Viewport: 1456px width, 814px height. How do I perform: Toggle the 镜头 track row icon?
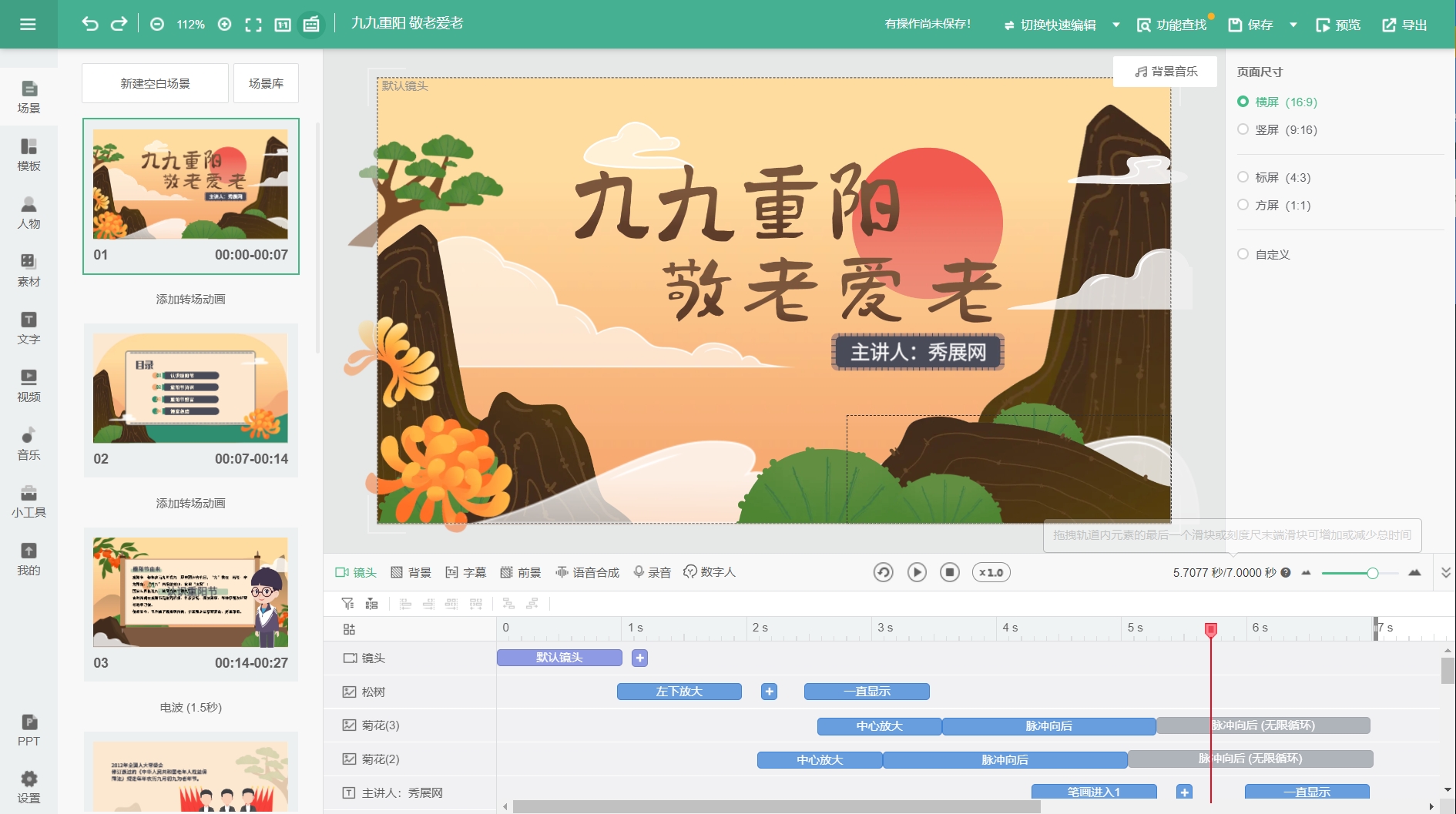[x=350, y=658]
